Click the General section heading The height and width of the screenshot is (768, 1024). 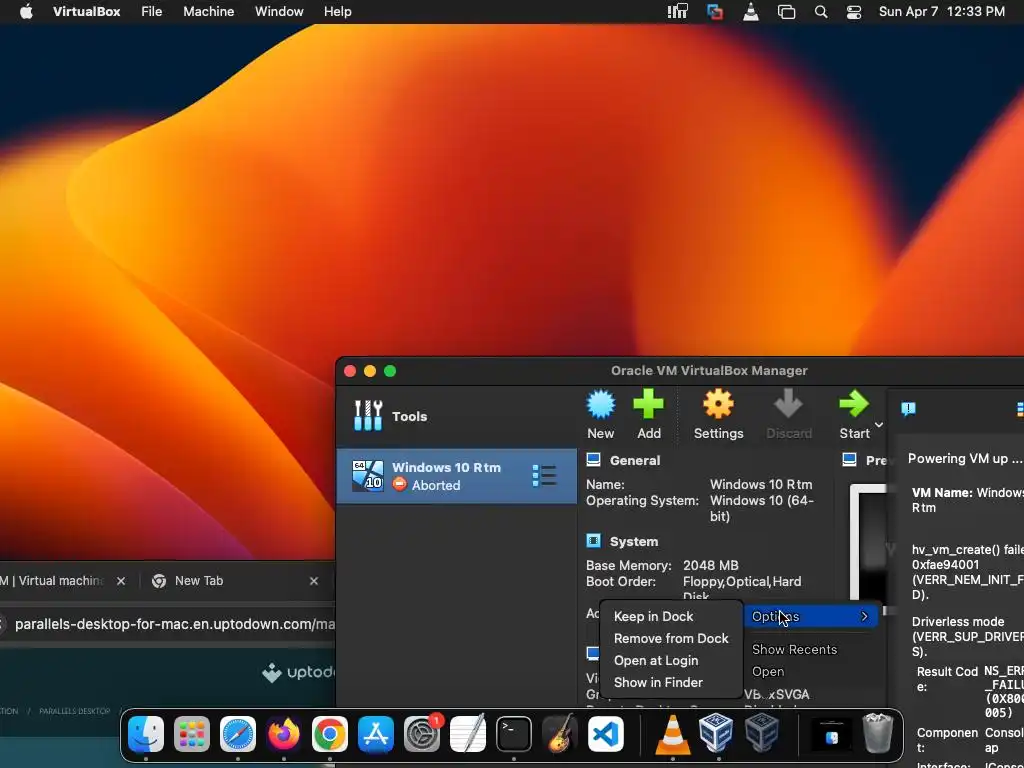[x=634, y=460]
